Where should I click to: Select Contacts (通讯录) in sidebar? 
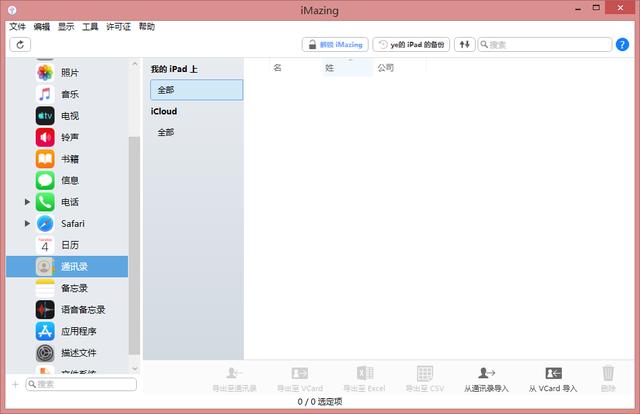[x=67, y=267]
